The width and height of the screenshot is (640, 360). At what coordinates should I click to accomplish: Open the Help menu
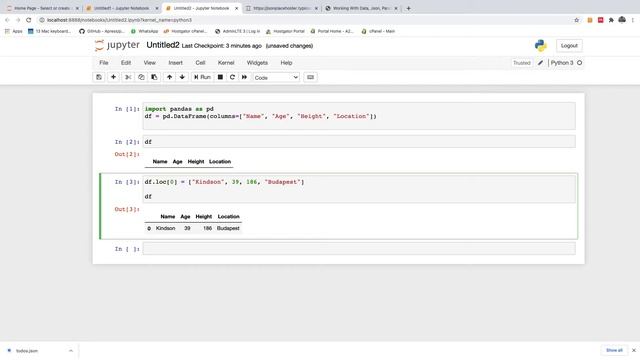coord(286,63)
